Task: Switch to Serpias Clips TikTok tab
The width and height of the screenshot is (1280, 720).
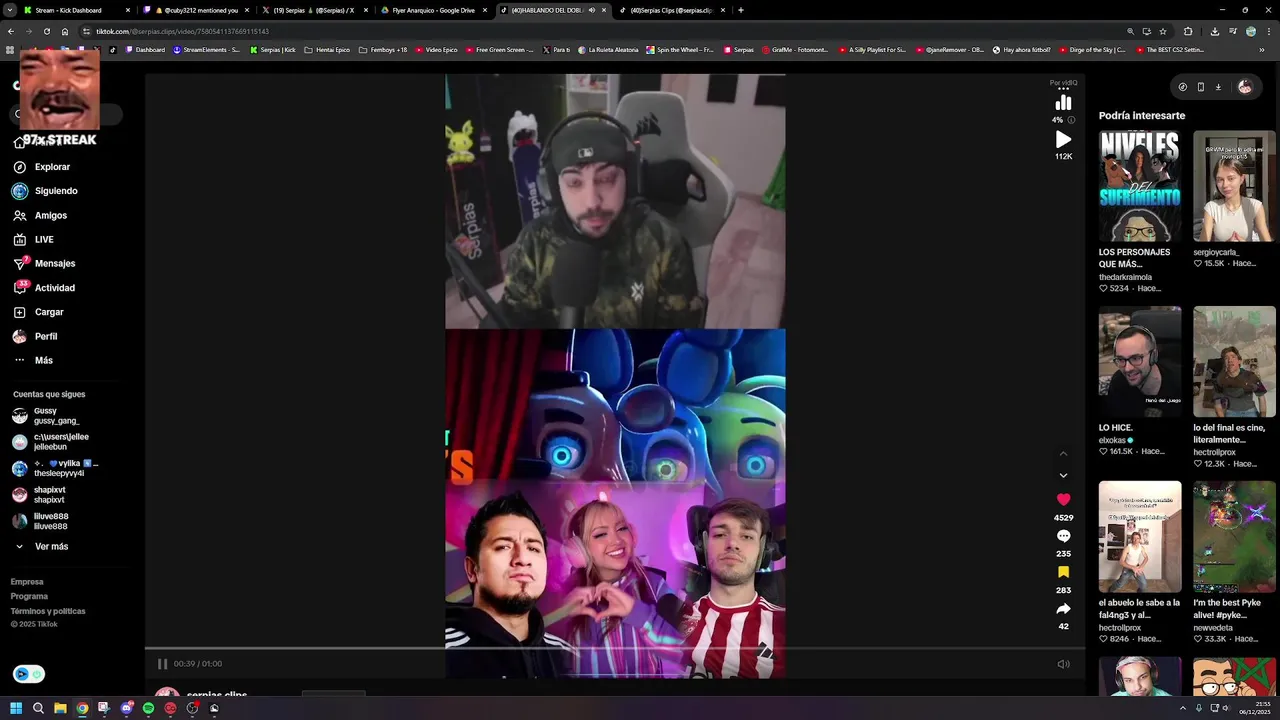Action: coord(670,10)
